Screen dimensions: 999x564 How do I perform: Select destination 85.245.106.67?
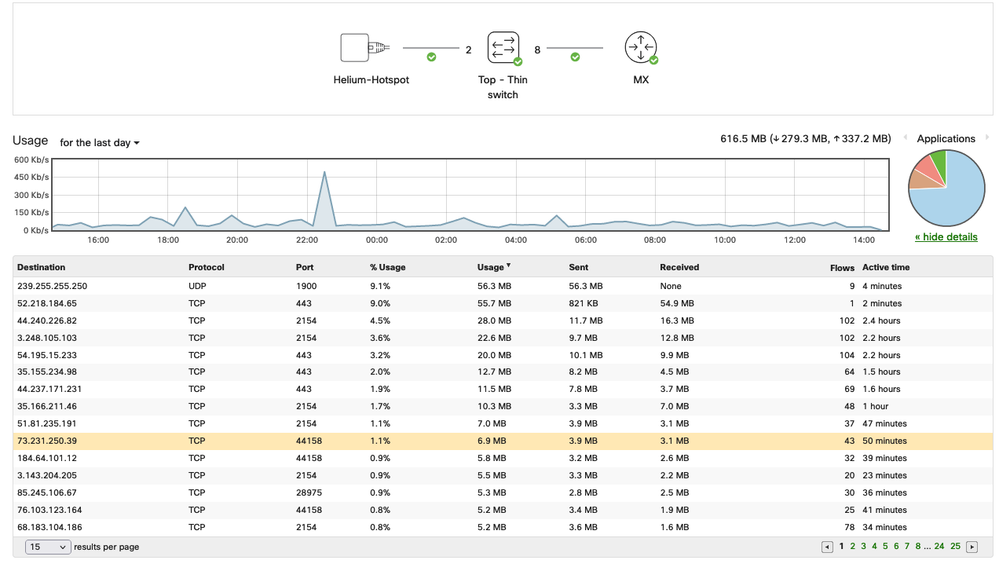pos(47,492)
